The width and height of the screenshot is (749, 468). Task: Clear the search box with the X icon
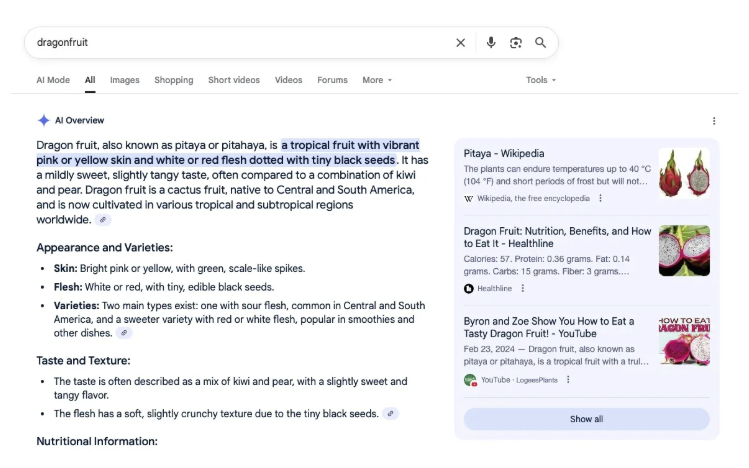pyautogui.click(x=460, y=43)
